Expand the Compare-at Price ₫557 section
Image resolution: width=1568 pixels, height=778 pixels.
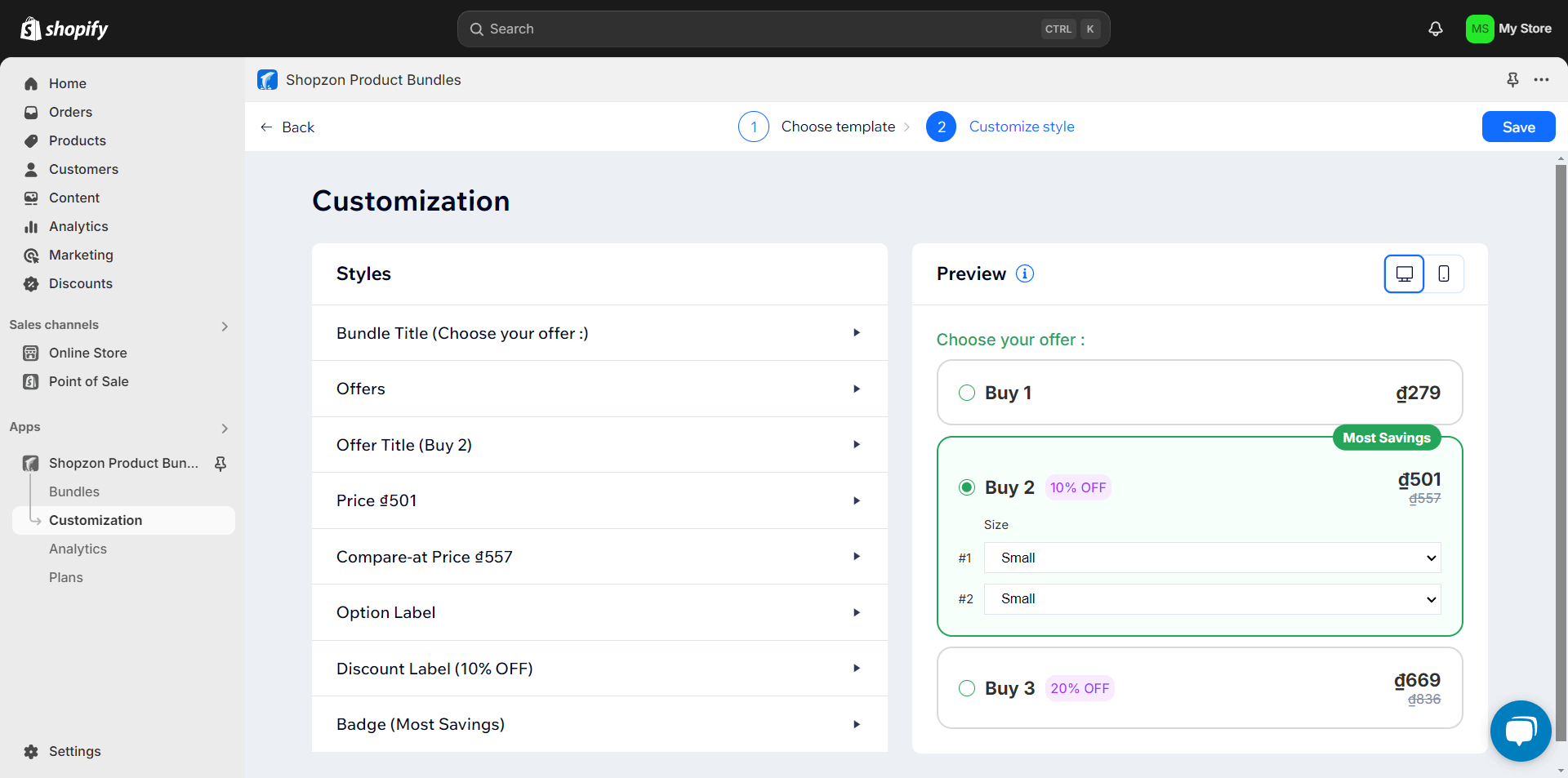click(x=599, y=557)
